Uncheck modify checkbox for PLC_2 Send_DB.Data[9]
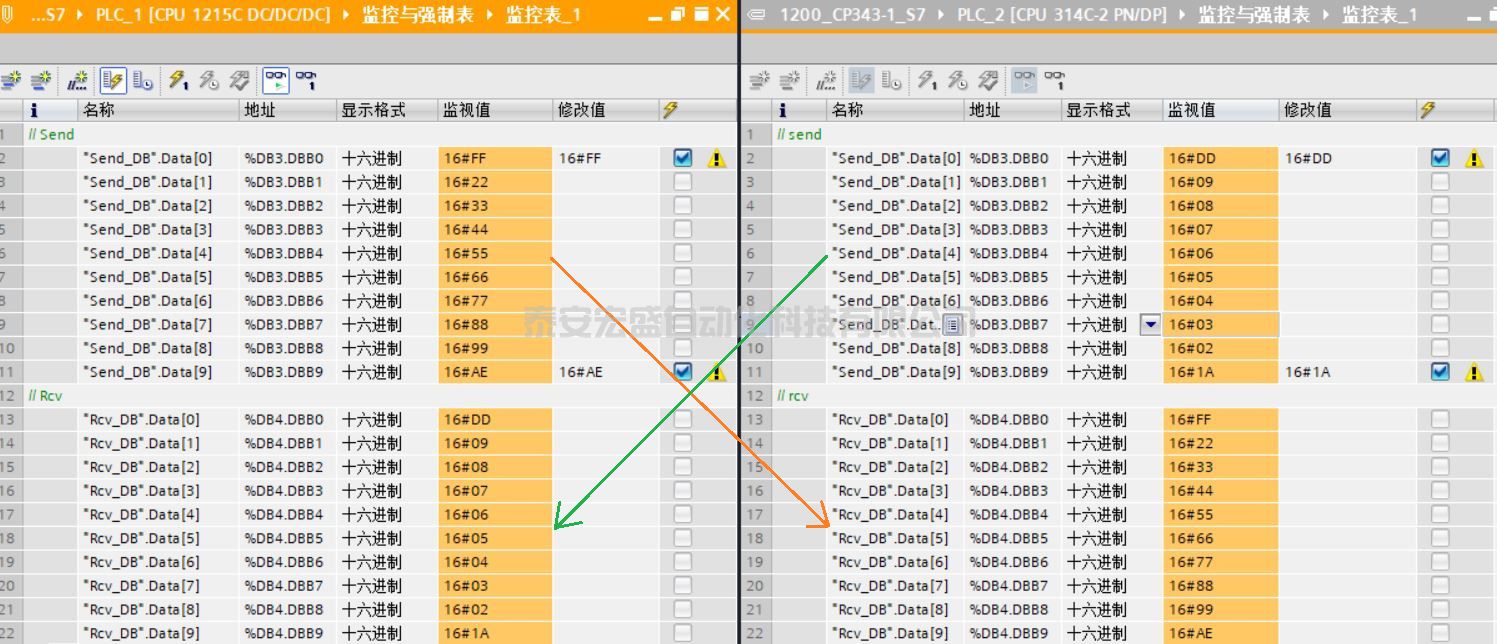Viewport: 1497px width, 644px height. coord(1439,372)
